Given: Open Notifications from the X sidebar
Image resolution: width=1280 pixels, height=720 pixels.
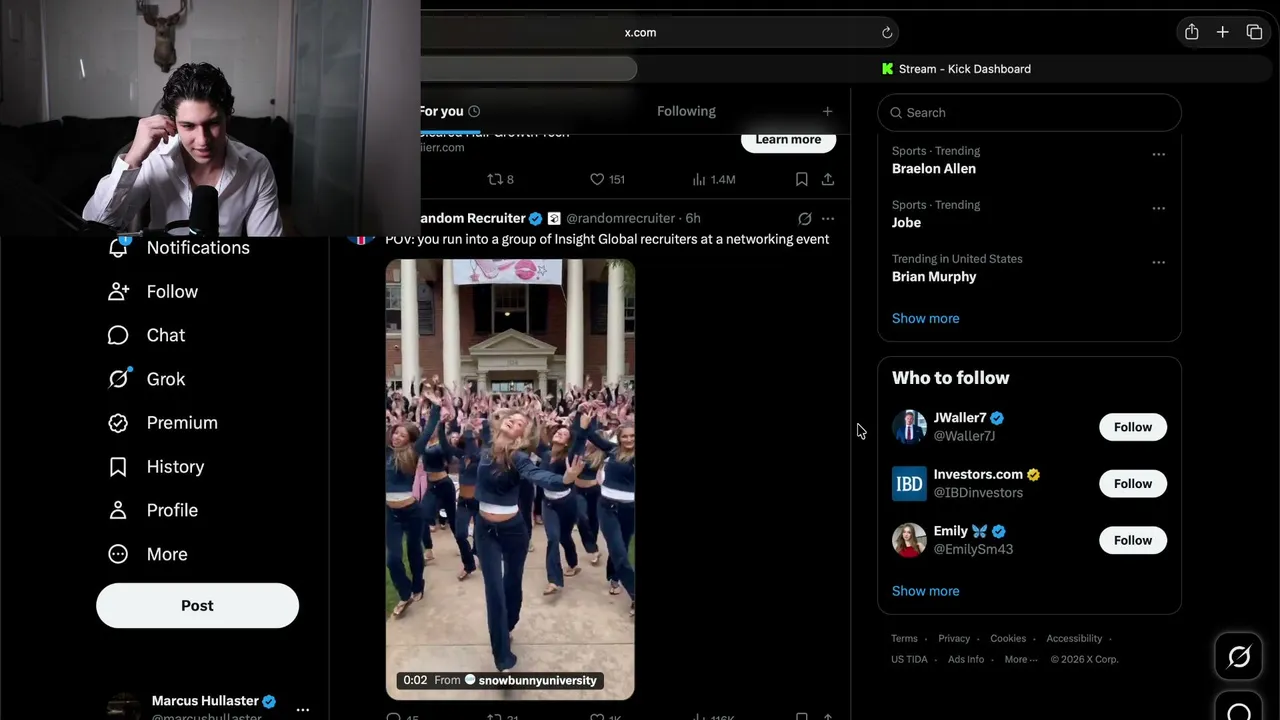Looking at the screenshot, I should point(178,248).
